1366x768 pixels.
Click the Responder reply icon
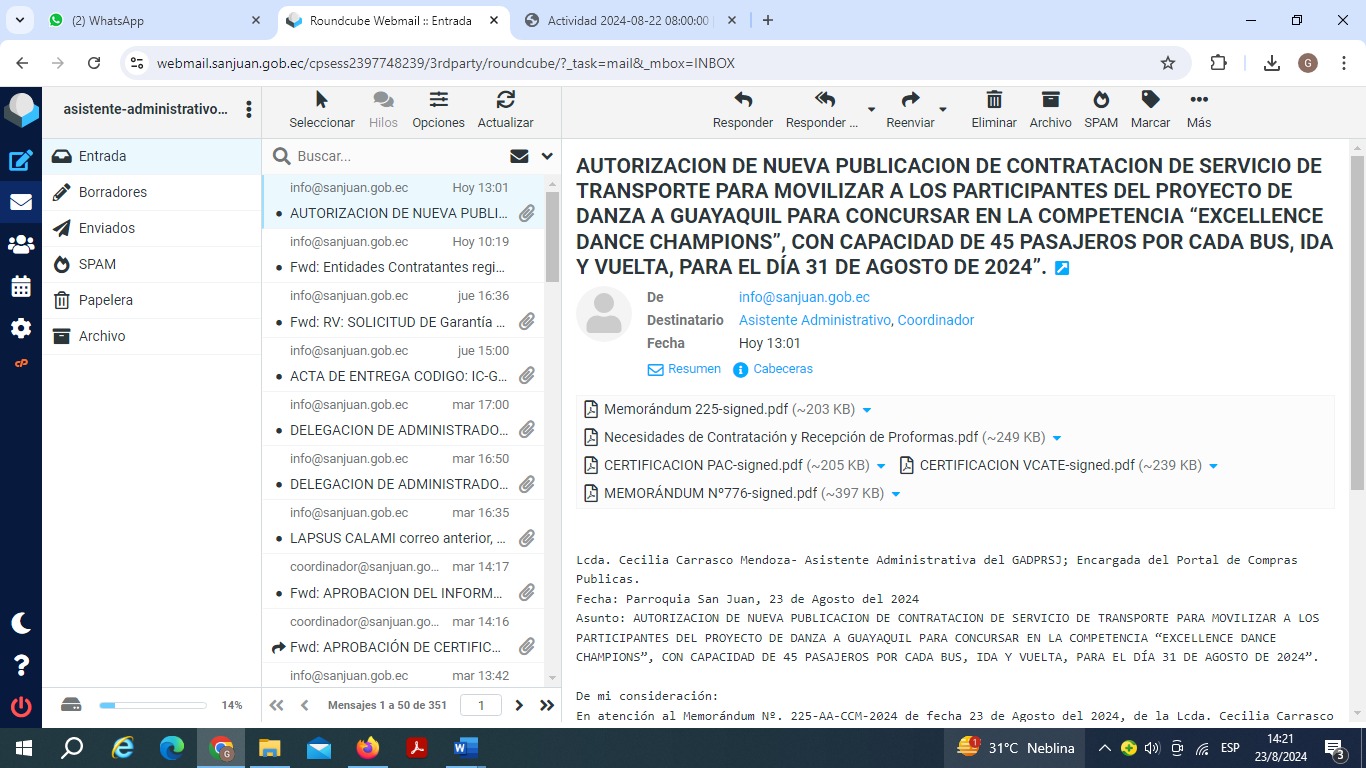pos(742,109)
